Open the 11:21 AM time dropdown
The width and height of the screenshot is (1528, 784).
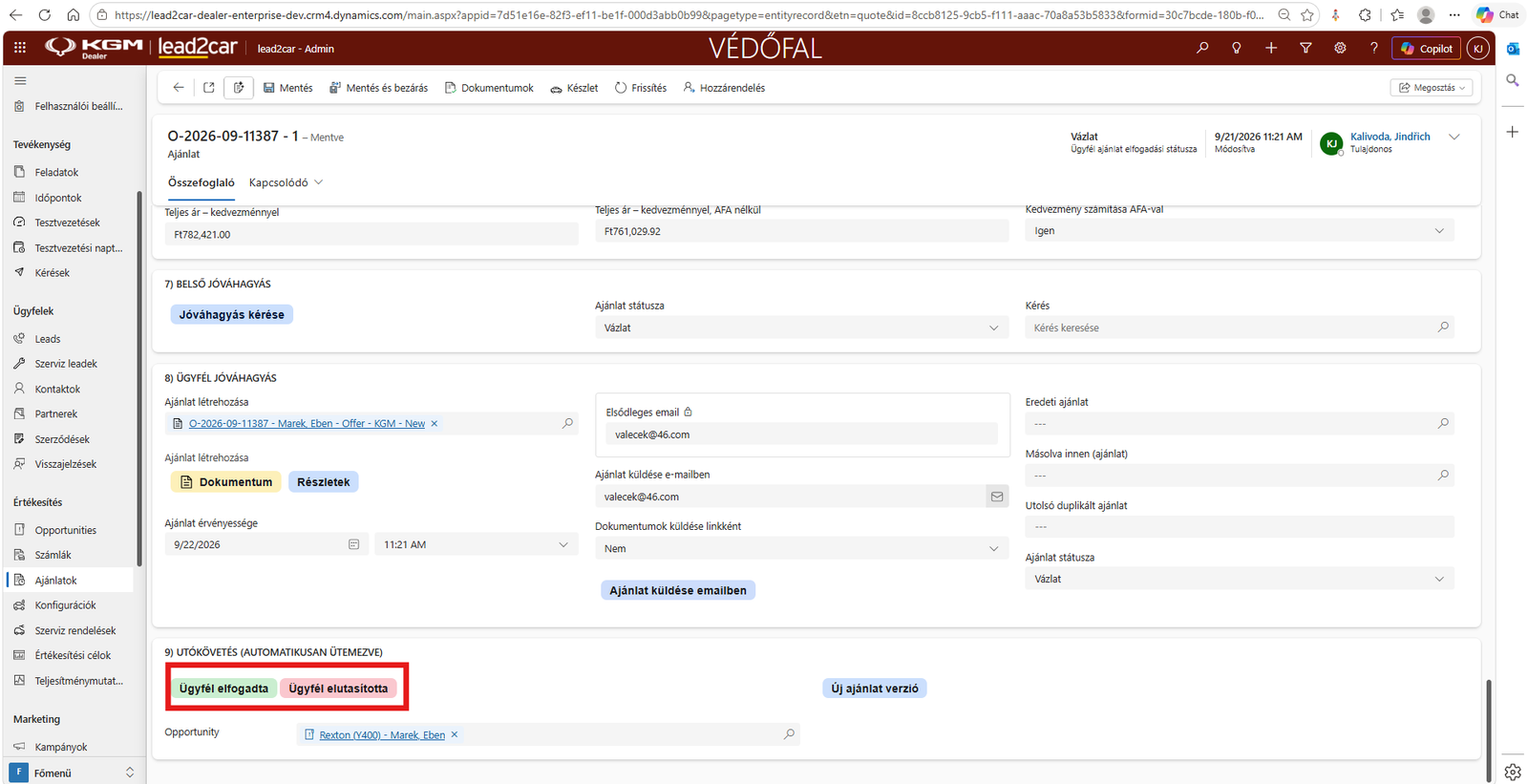[x=477, y=544]
